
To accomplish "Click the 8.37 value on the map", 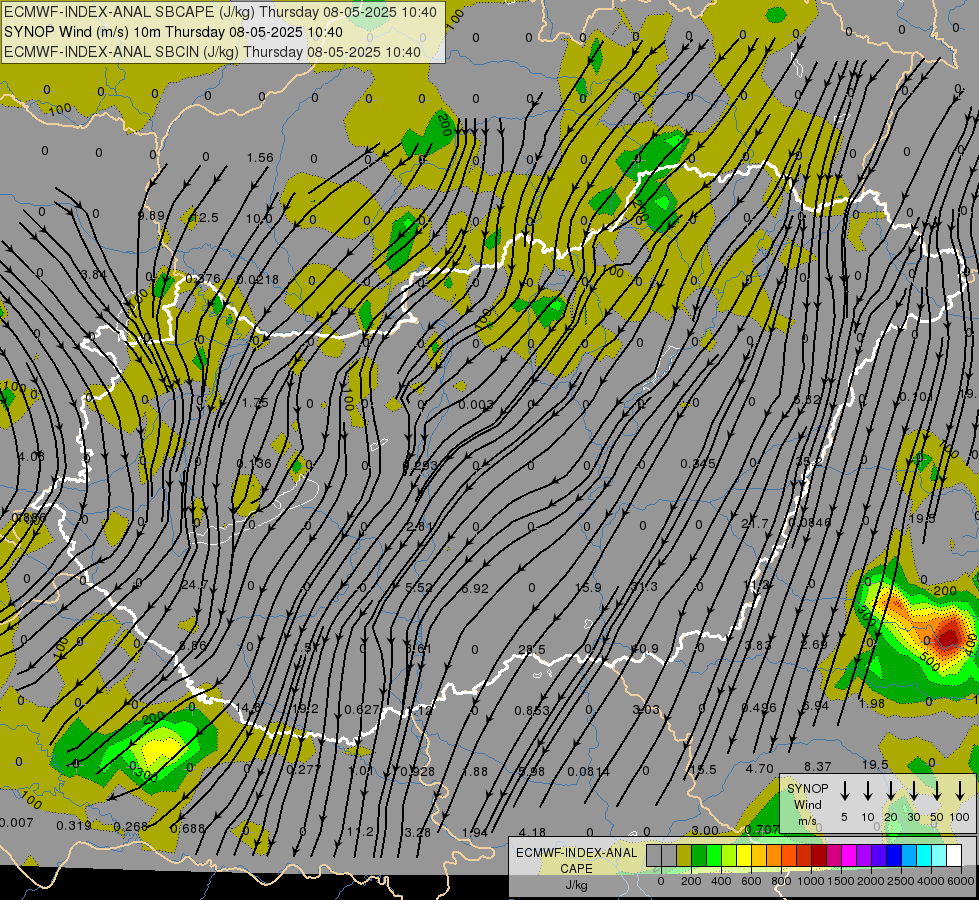I will pyautogui.click(x=817, y=766).
